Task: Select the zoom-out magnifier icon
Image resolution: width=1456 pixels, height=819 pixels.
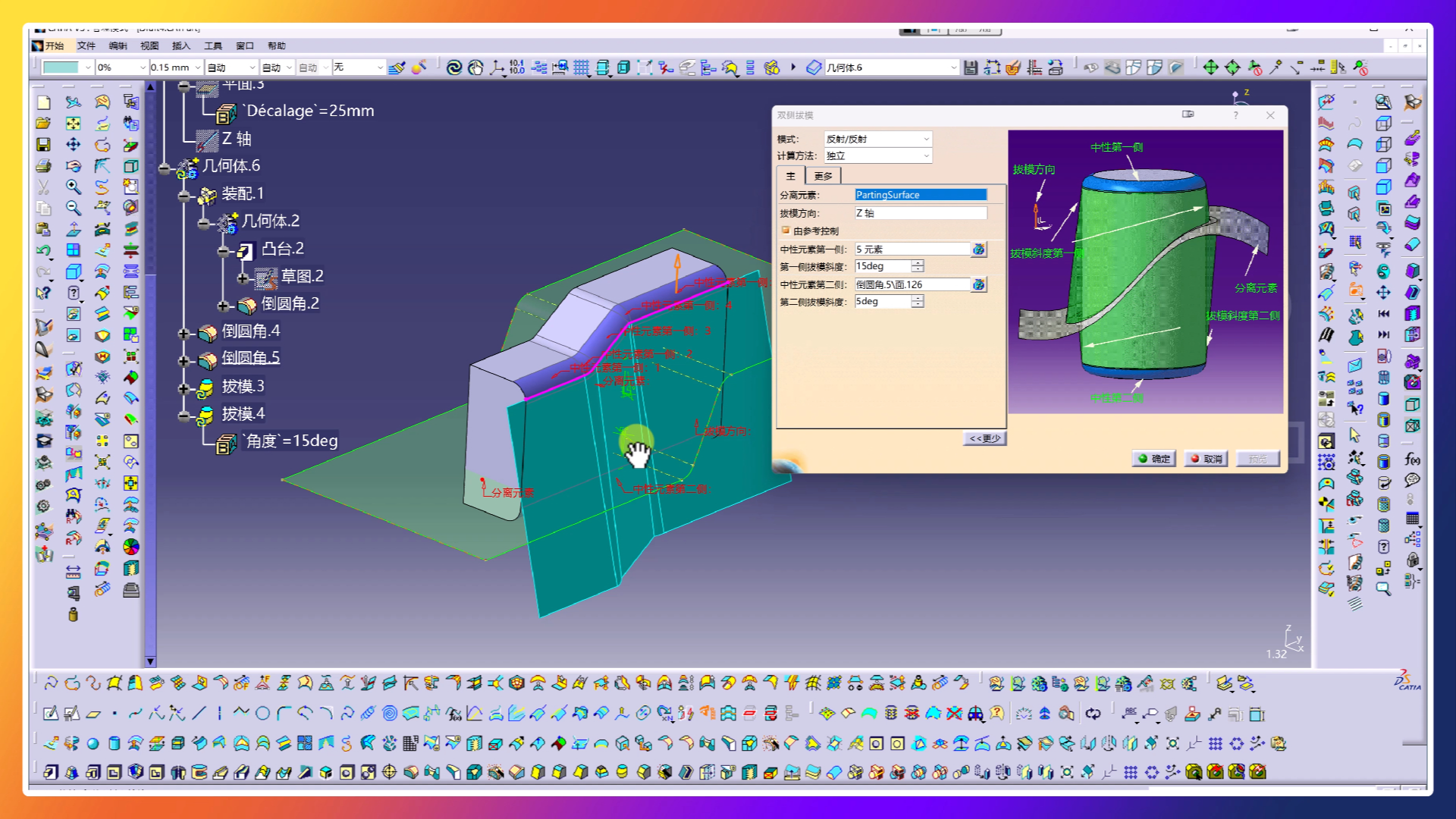Action: tap(73, 208)
